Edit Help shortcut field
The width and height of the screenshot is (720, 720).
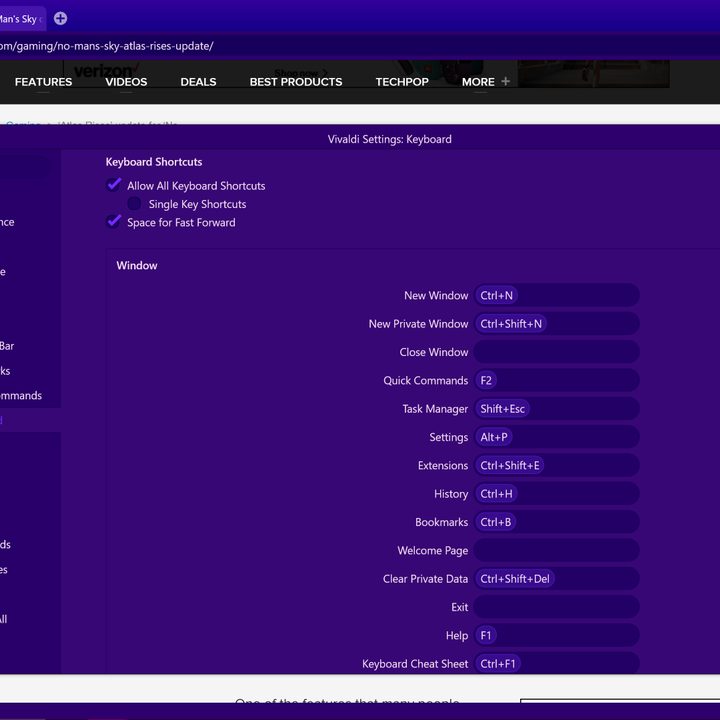[557, 636]
